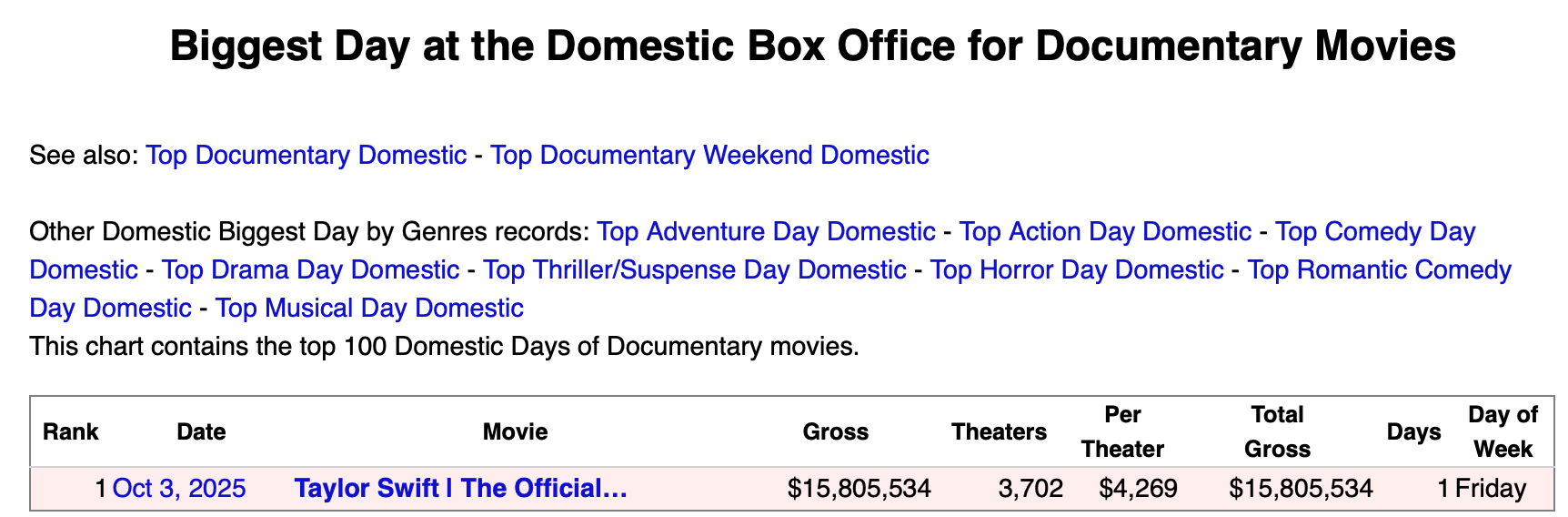Click the Total Gross column header
Image resolution: width=1568 pixels, height=517 pixels.
[1277, 431]
